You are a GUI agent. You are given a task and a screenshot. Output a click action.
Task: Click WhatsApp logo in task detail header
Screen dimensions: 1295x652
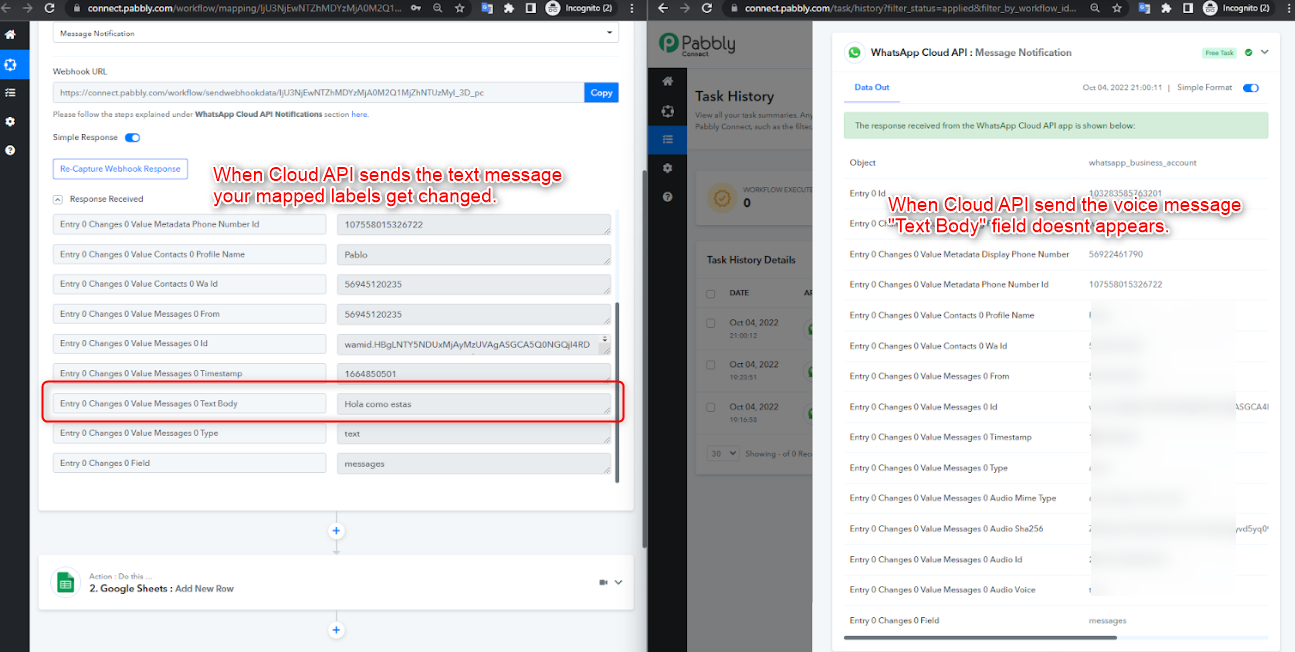click(x=854, y=52)
